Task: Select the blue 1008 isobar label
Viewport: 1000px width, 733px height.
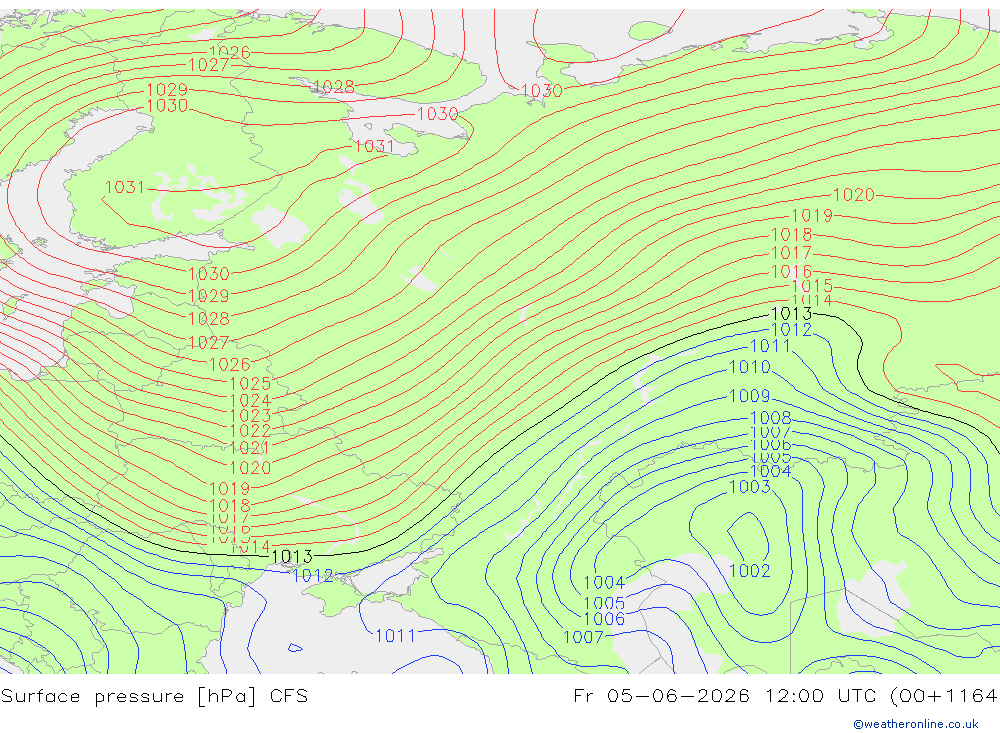Action: [x=770, y=418]
